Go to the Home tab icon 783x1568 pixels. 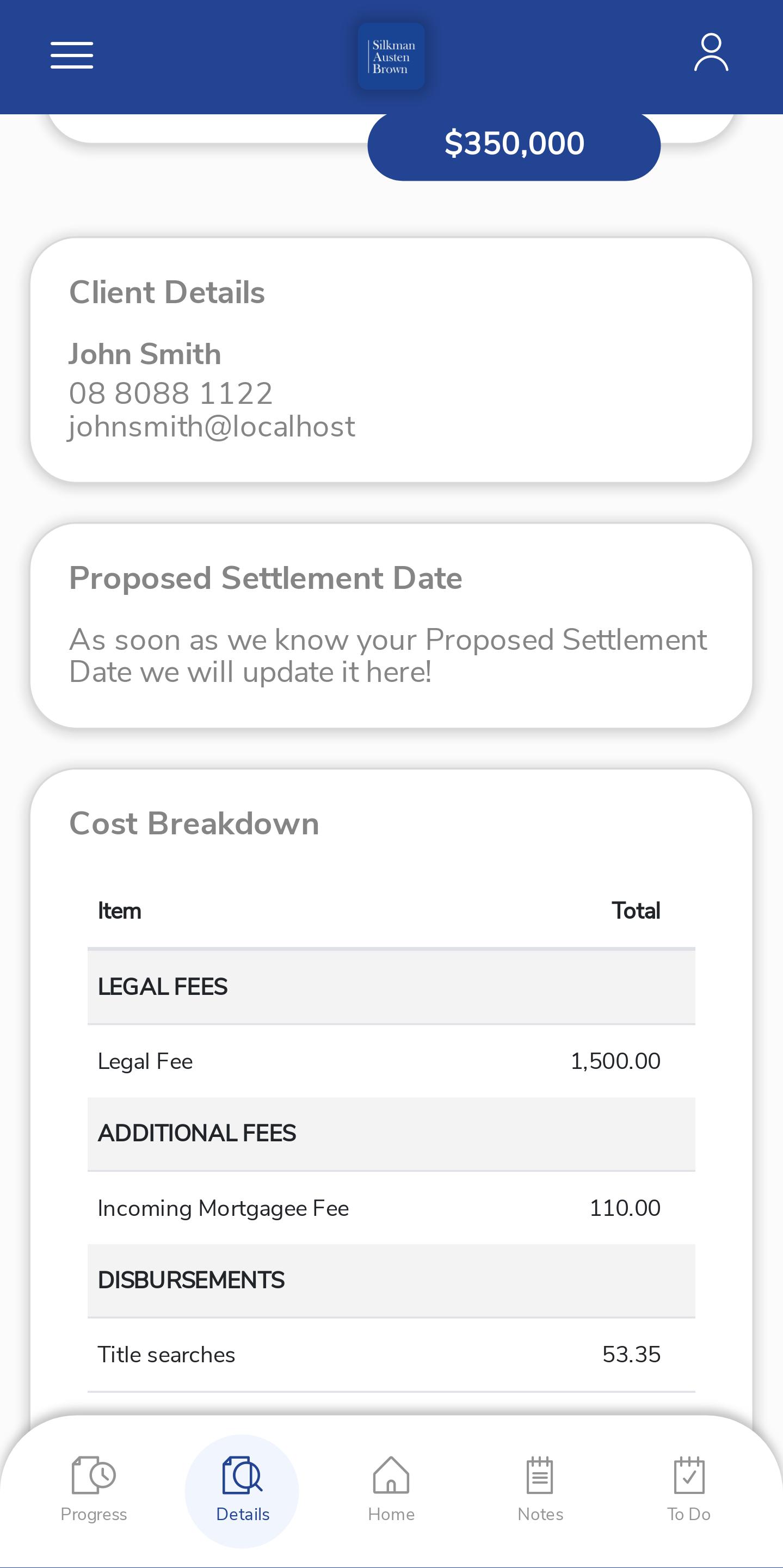coord(391,1475)
